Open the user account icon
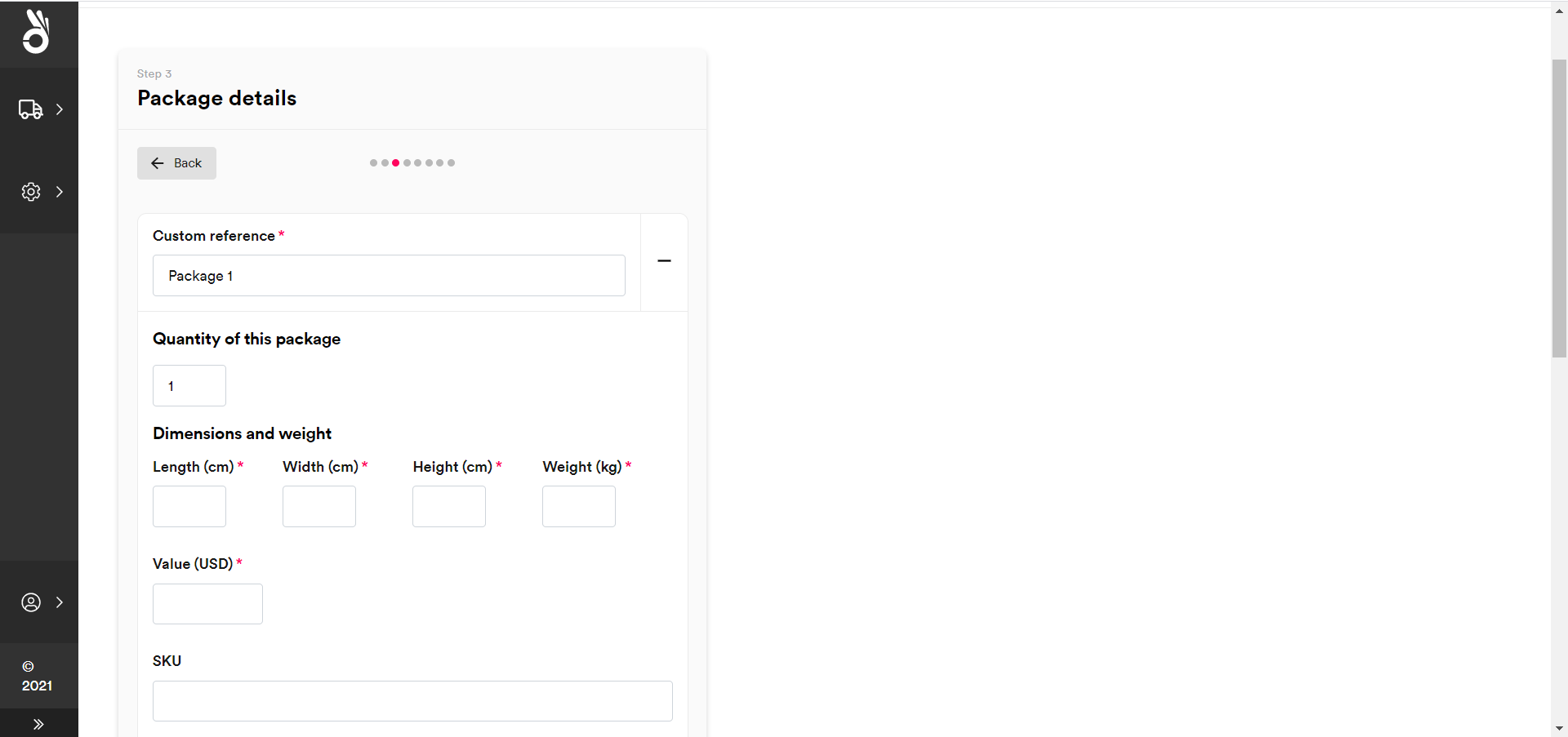 (x=31, y=602)
